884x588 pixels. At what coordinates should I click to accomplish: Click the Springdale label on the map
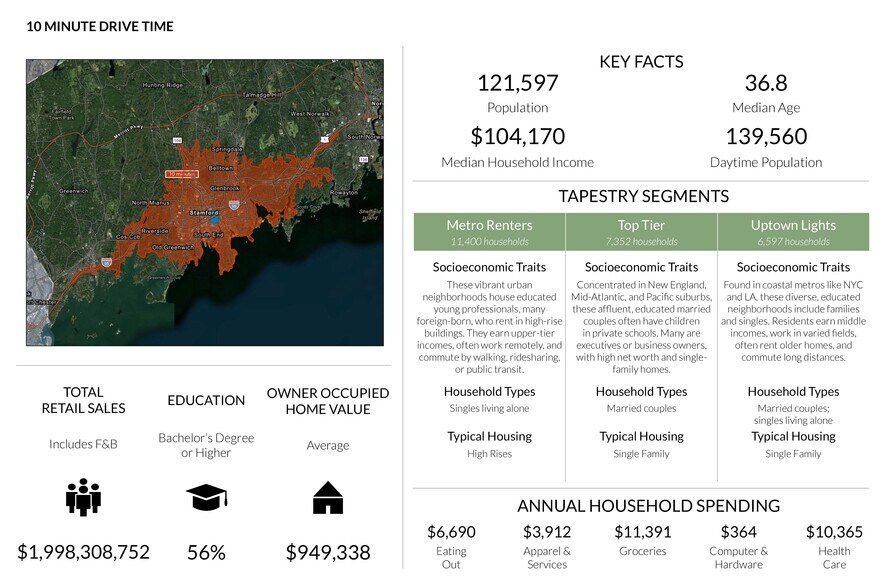(227, 149)
